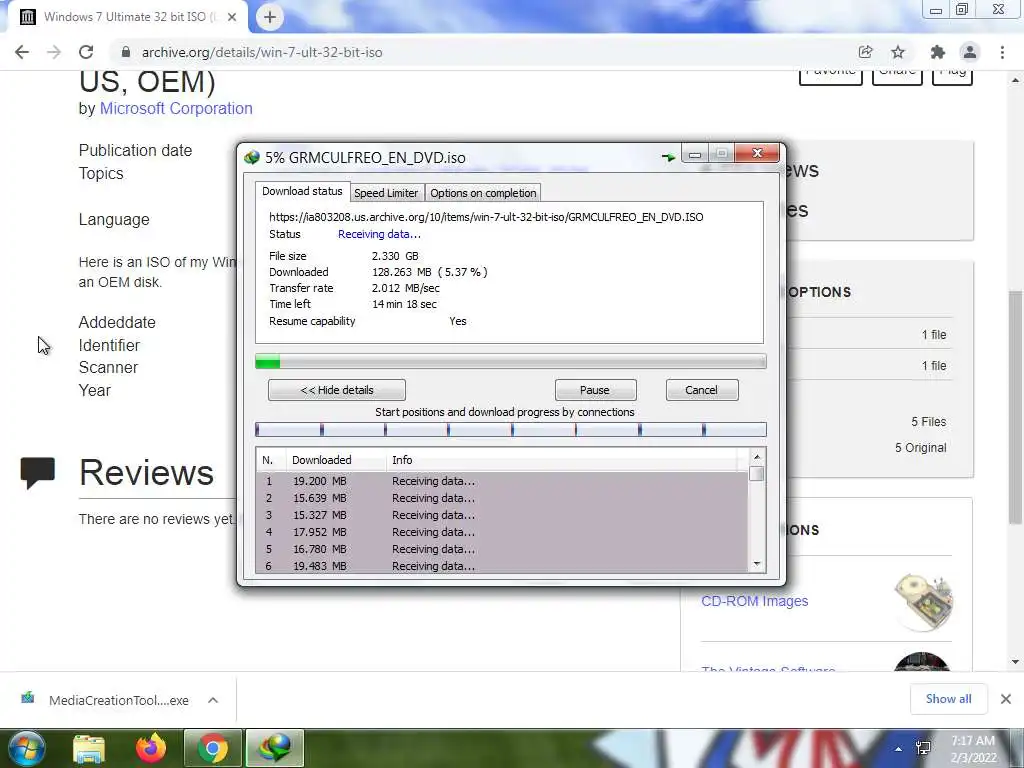Click IDM globe icon in dialog title bar
1024x768 pixels.
pos(252,157)
